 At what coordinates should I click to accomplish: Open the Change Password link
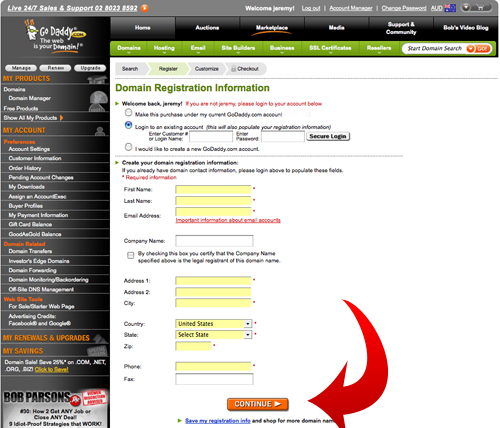[x=404, y=8]
